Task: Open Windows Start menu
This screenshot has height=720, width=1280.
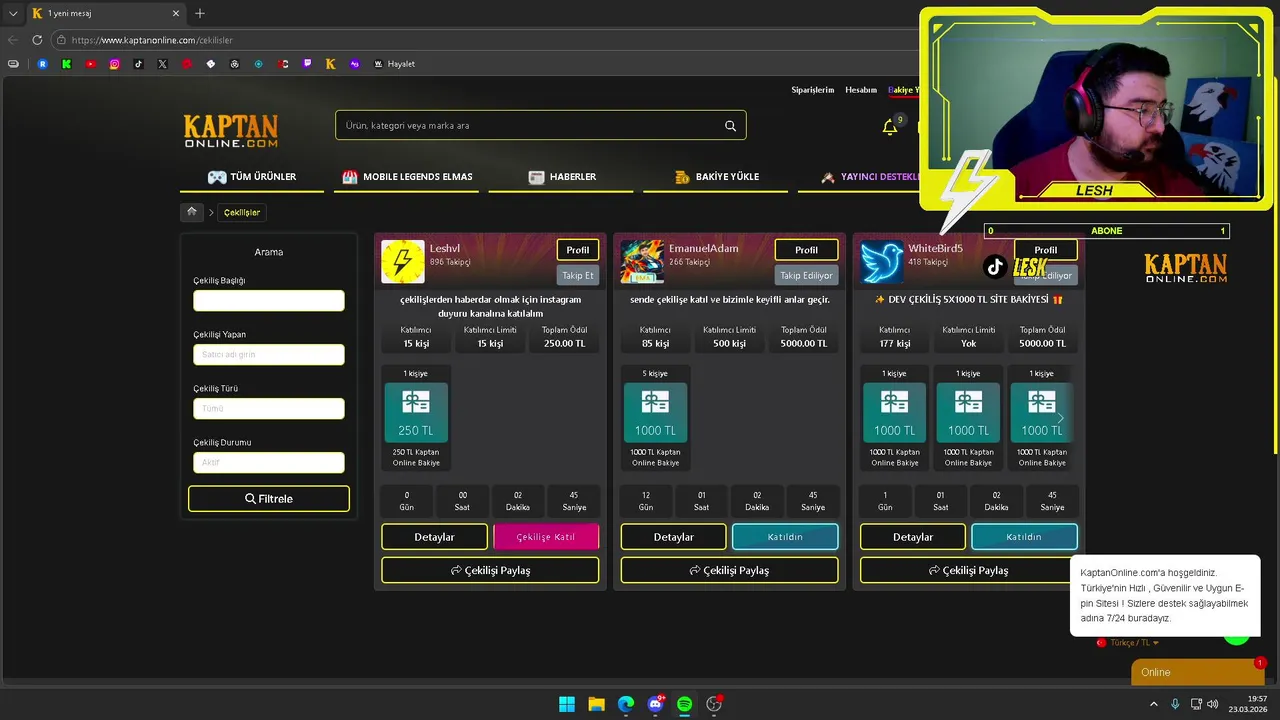Action: (x=567, y=704)
